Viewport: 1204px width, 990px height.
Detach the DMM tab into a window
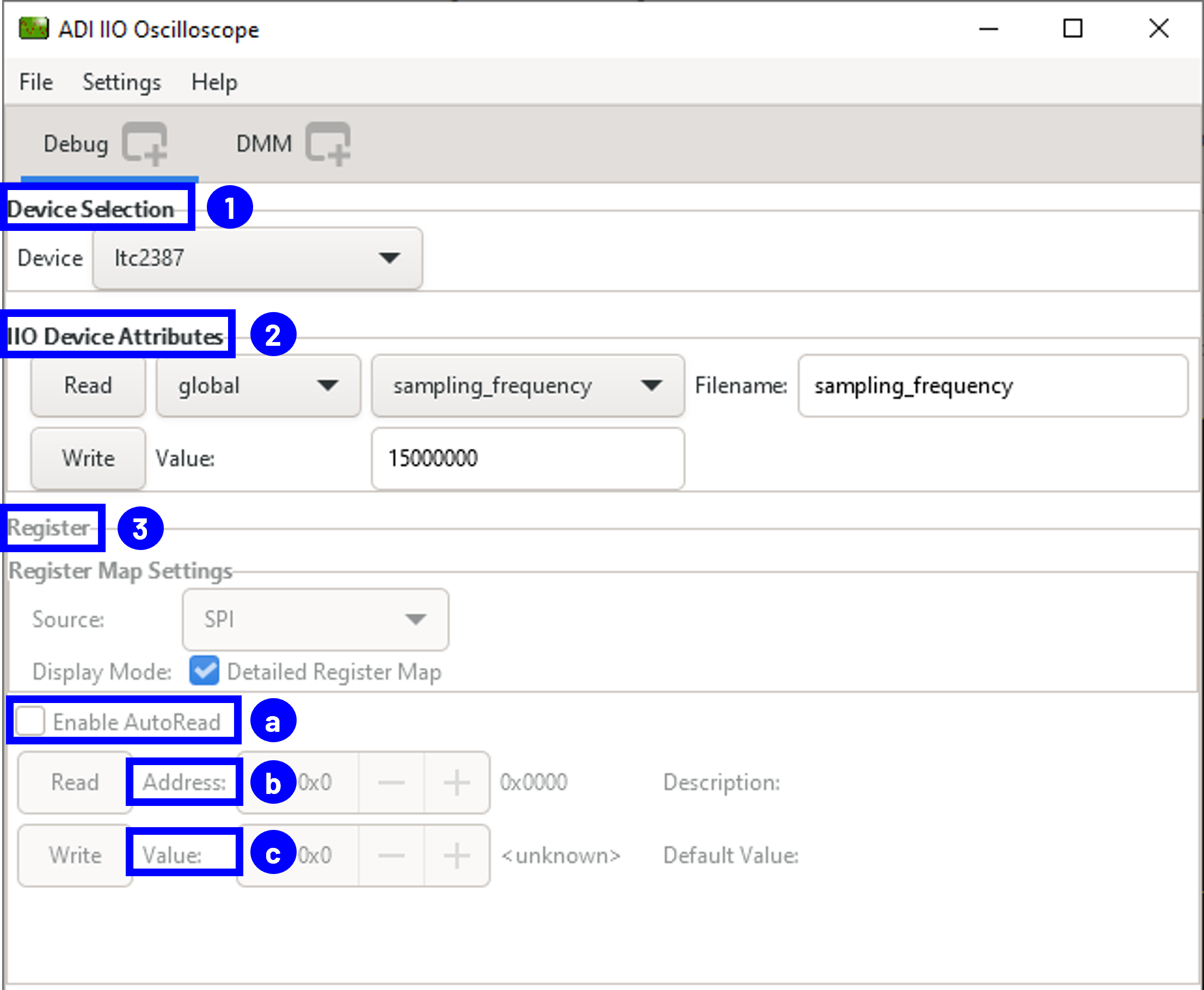328,144
